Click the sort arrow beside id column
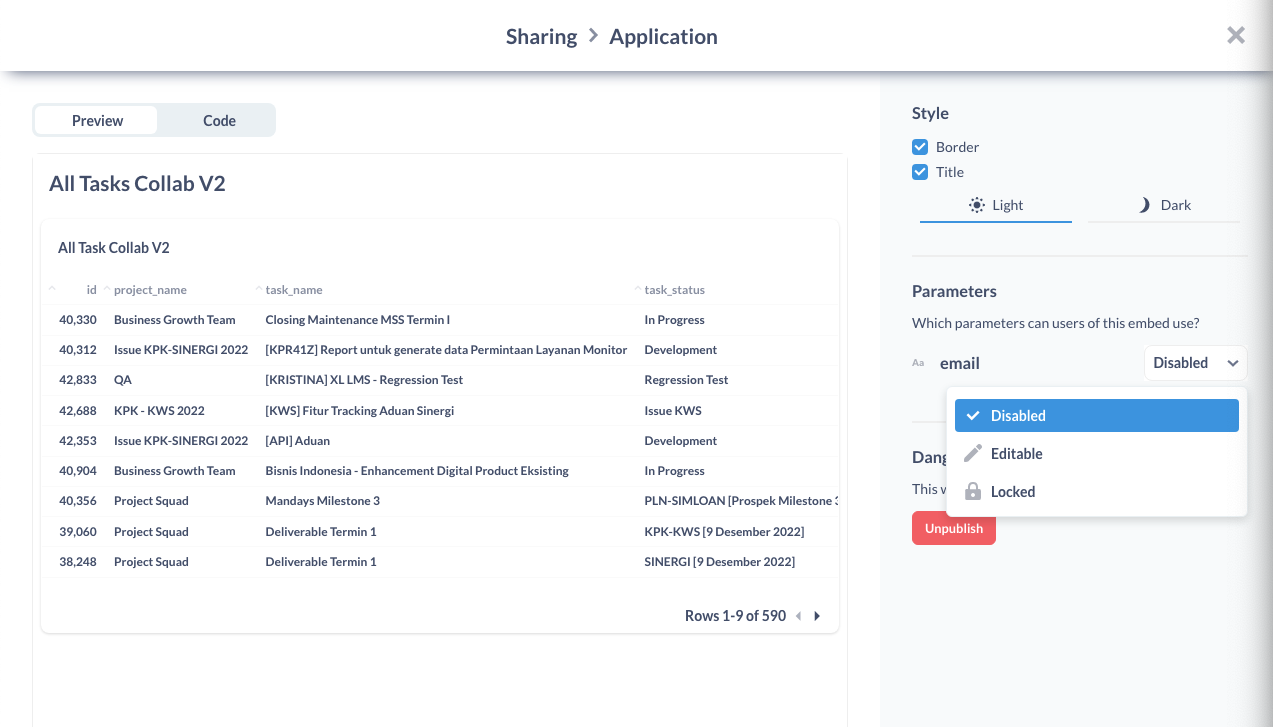Viewport: 1273px width, 727px height. point(52,289)
